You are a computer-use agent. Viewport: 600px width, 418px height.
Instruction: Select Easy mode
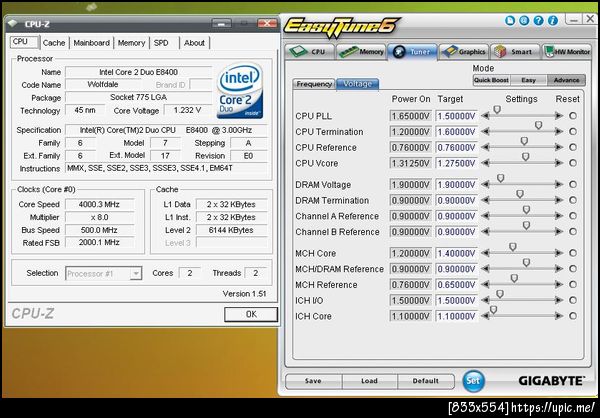(x=528, y=80)
